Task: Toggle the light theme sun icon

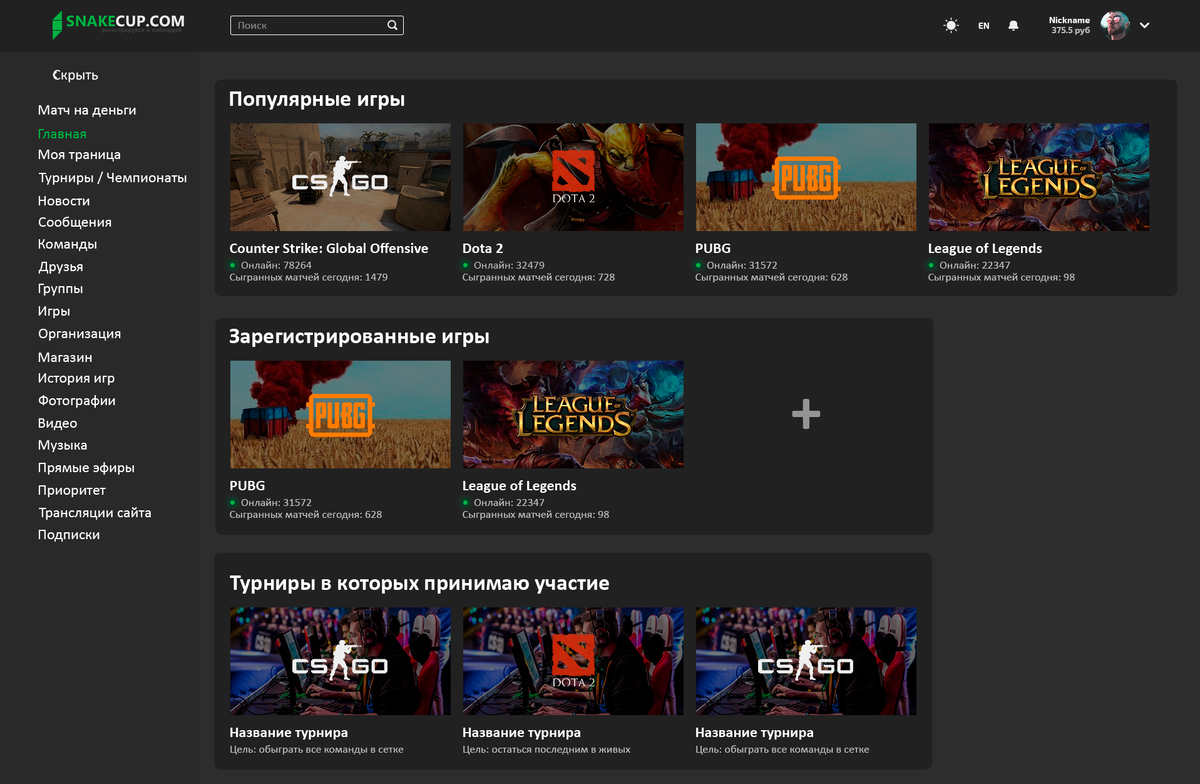Action: (x=951, y=26)
